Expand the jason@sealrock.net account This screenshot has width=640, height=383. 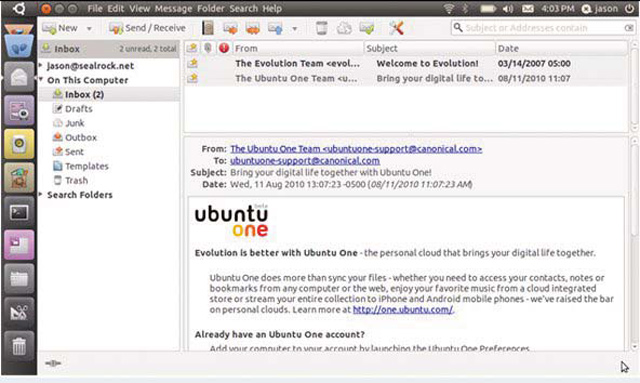(41, 65)
